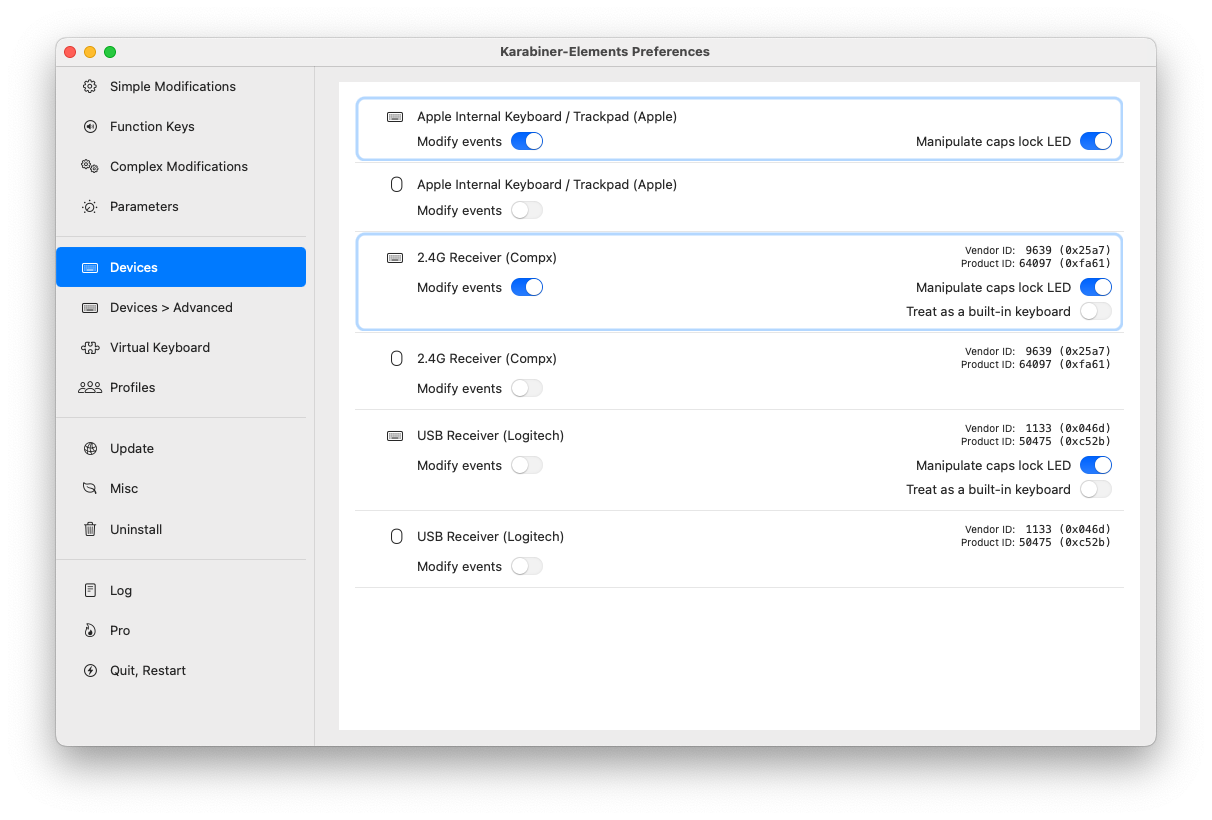Open Virtual Keyboard settings

point(181,347)
